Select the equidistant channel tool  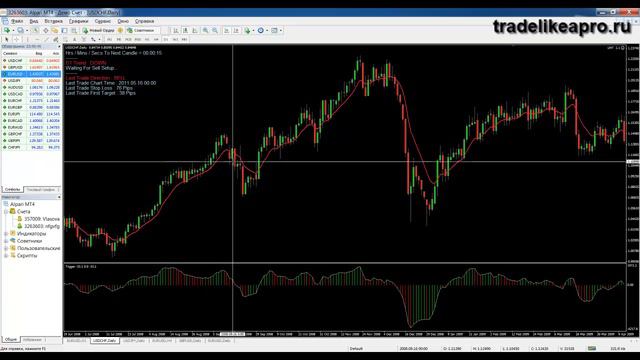tap(56, 40)
